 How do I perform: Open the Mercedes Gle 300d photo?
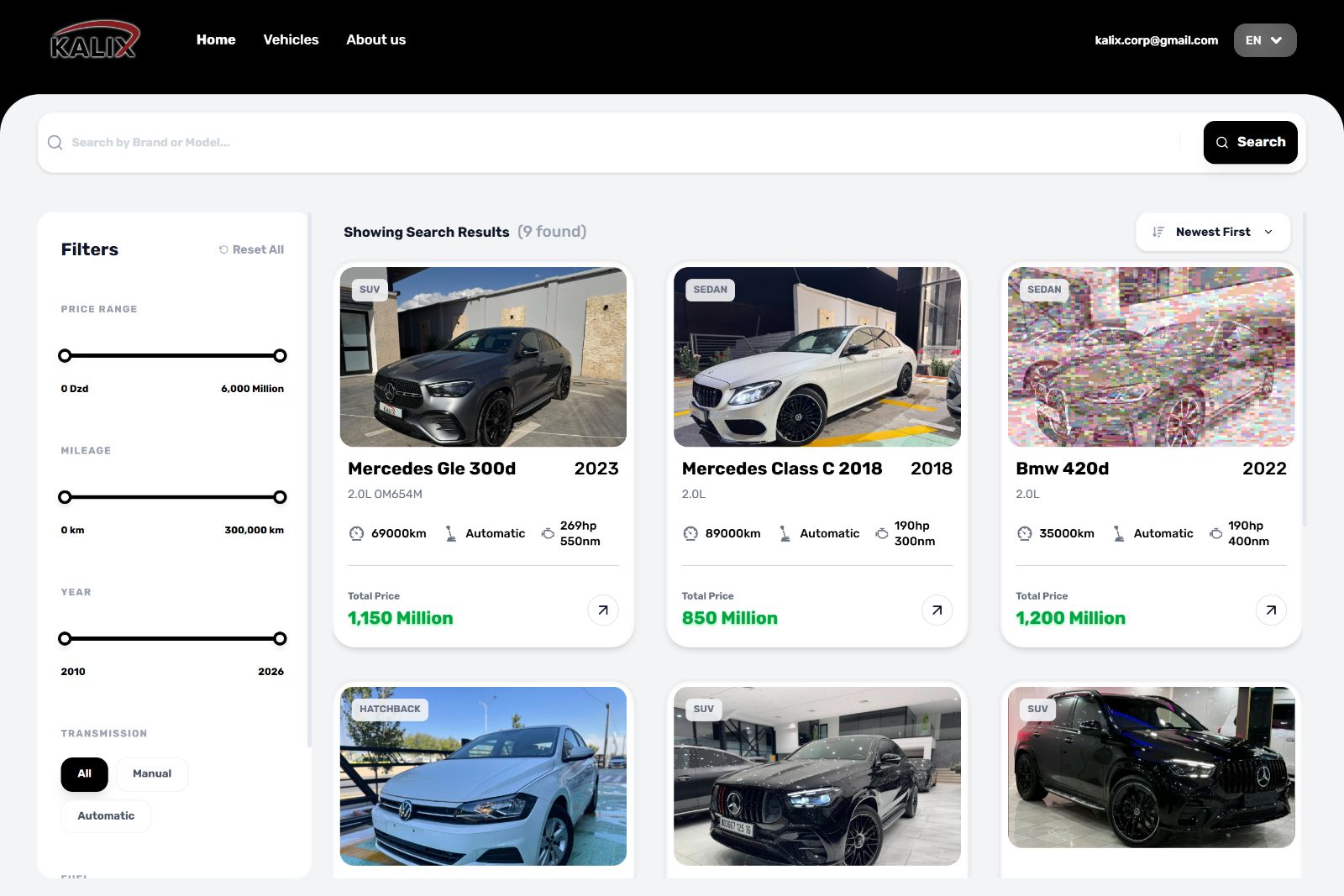pyautogui.click(x=483, y=357)
